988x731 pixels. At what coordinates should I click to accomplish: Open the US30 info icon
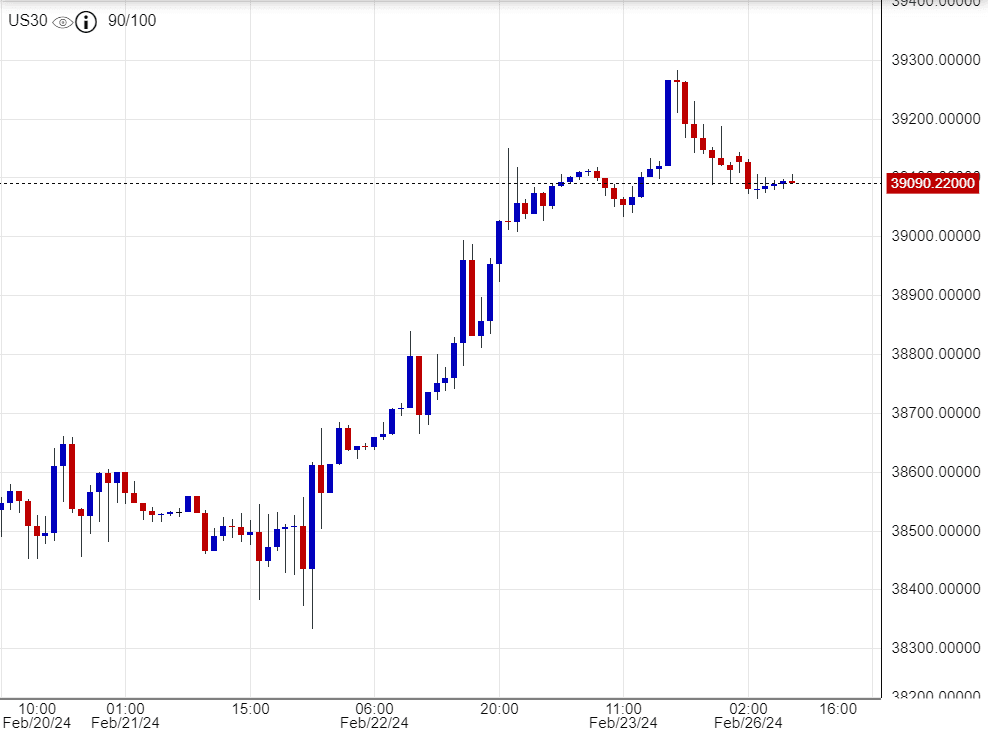pos(87,21)
